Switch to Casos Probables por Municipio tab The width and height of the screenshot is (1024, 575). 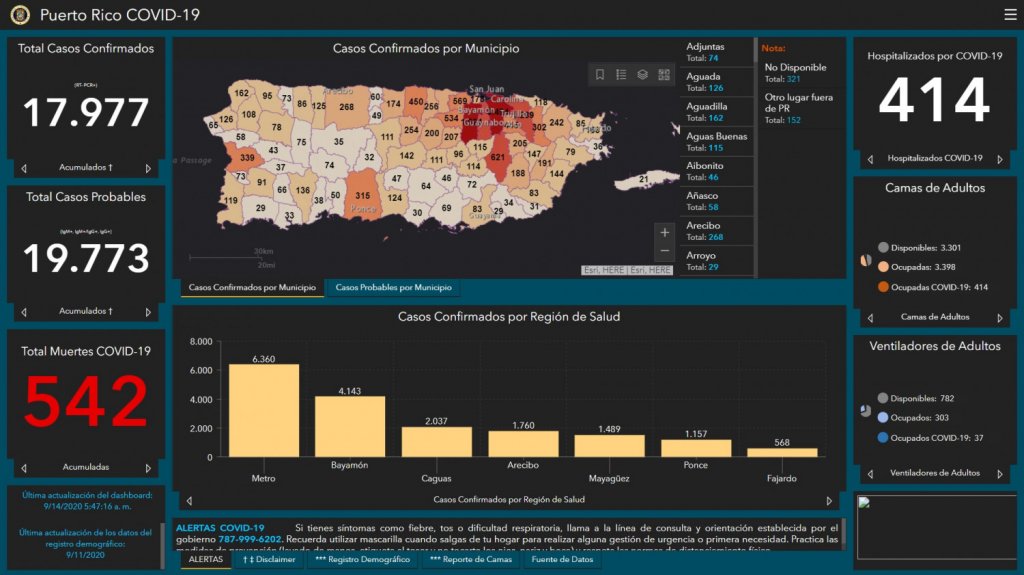click(392, 288)
